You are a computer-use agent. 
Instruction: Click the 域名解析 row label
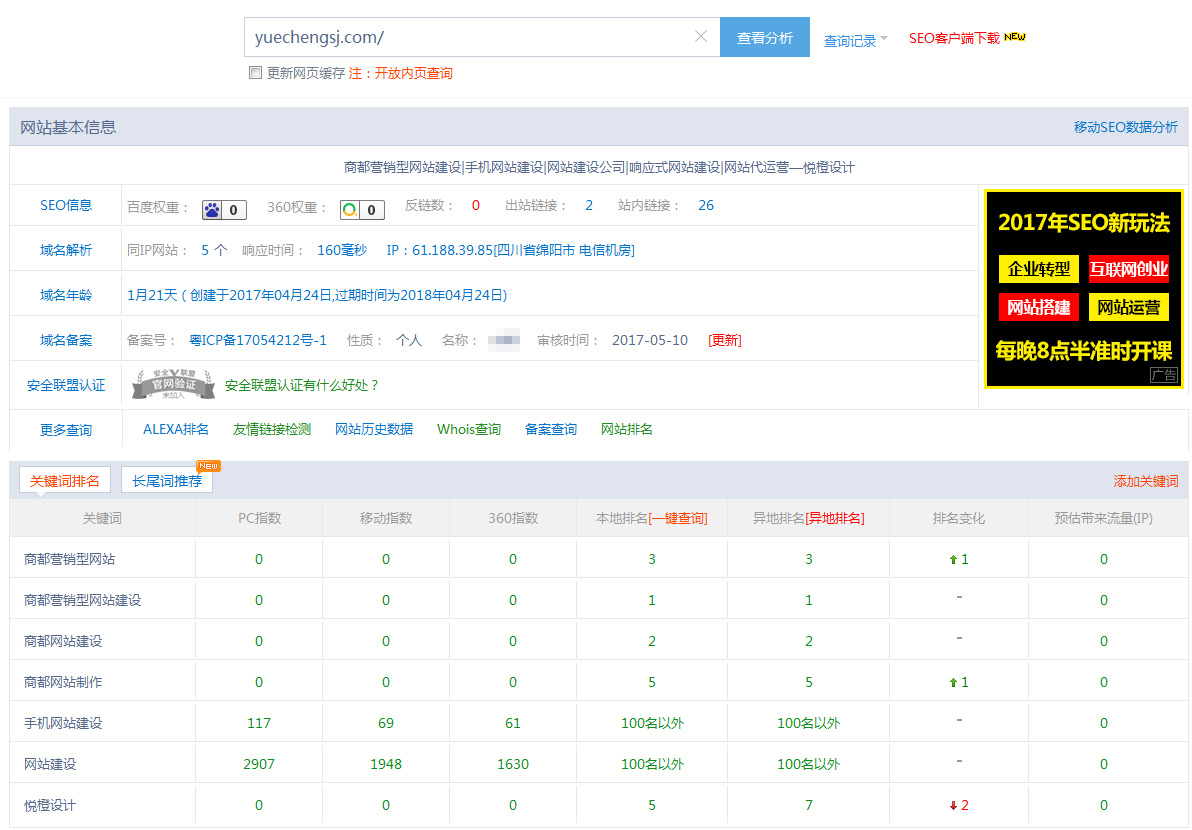pyautogui.click(x=66, y=250)
